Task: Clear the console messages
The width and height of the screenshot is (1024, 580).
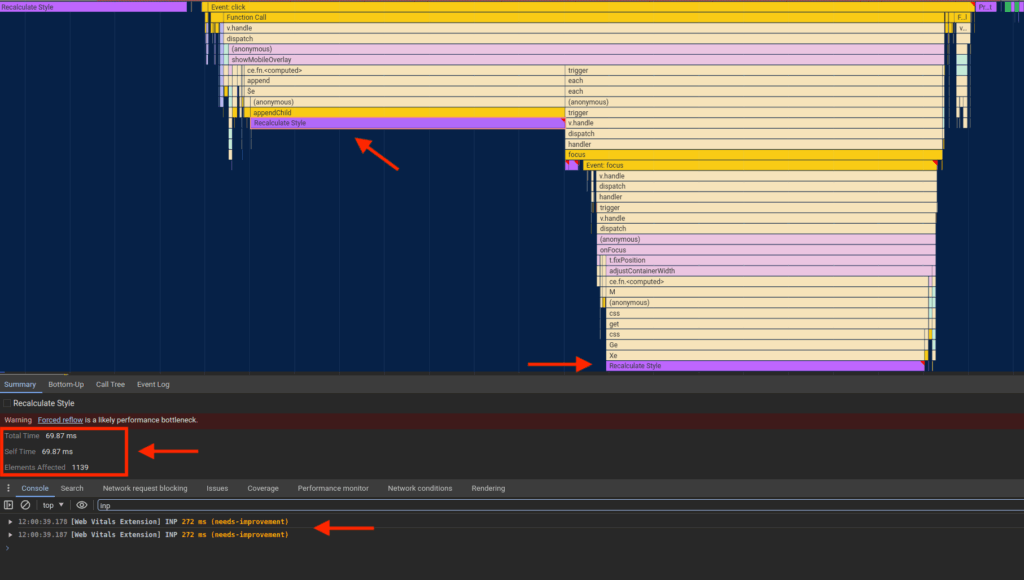Action: [25, 505]
